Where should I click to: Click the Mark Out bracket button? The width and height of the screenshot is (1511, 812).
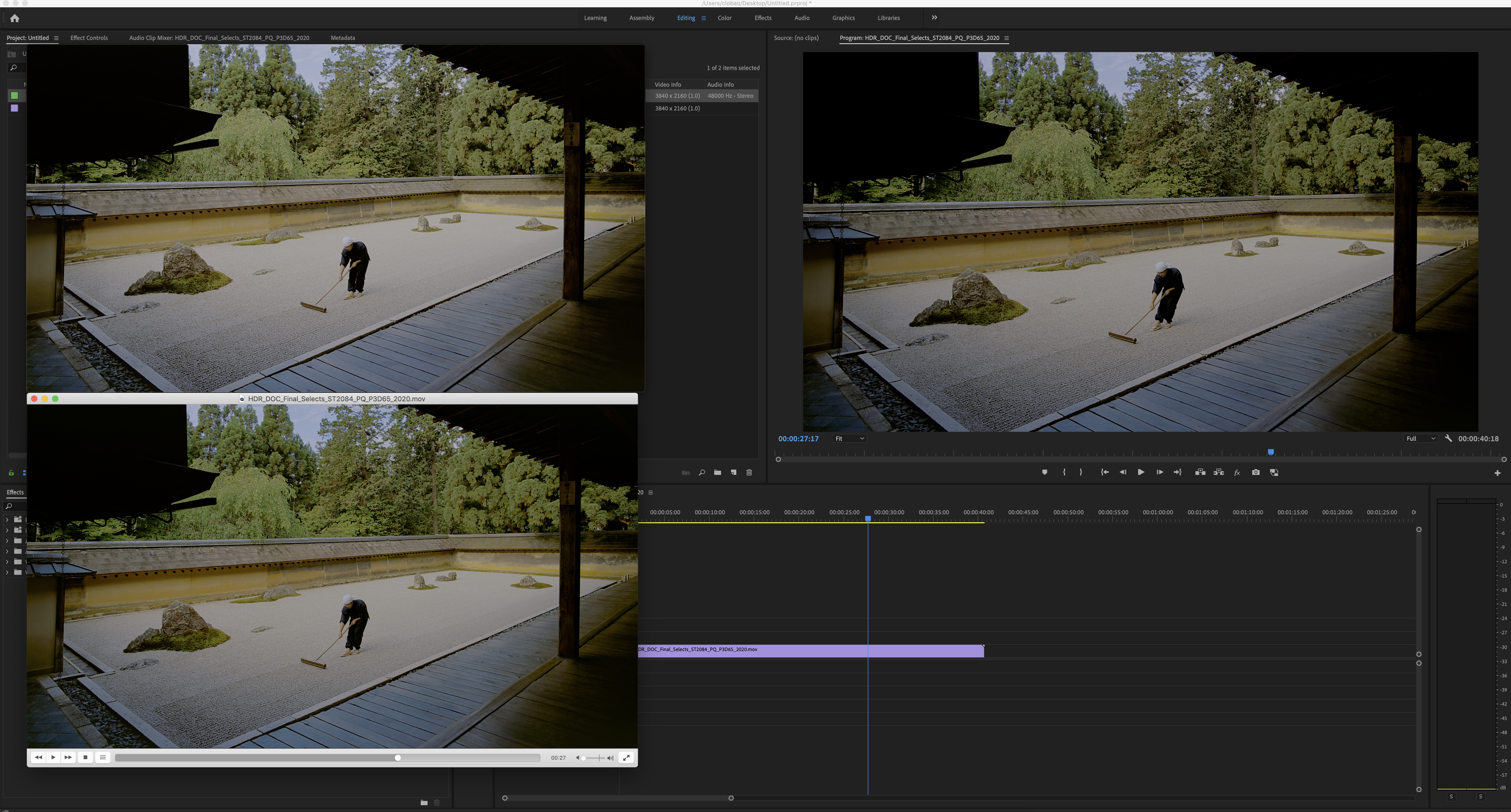(1081, 472)
